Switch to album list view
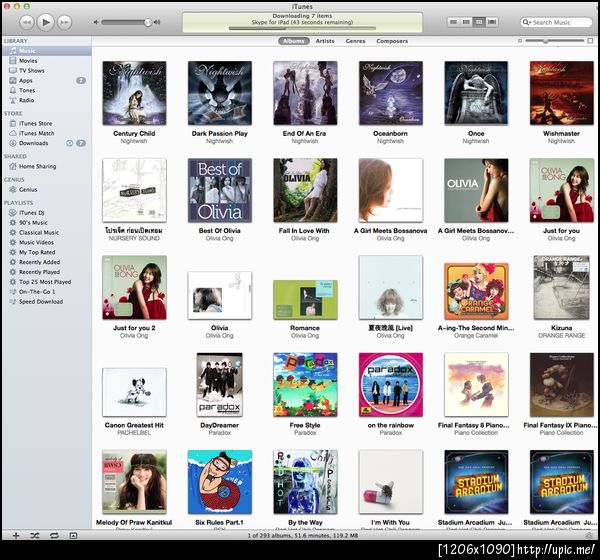 click(x=466, y=22)
